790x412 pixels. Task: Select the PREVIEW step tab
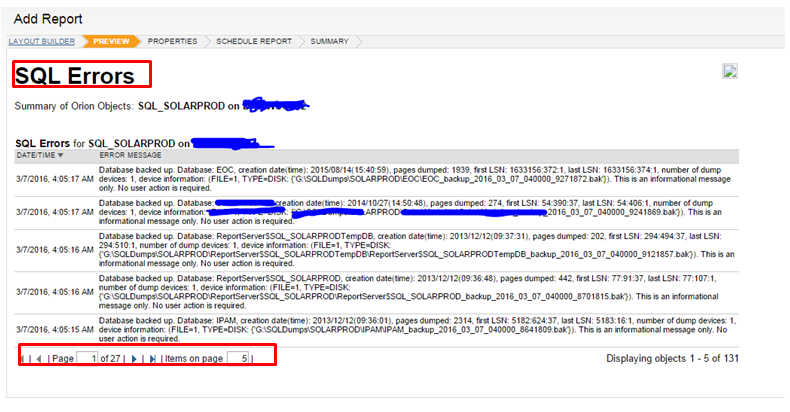click(111, 41)
